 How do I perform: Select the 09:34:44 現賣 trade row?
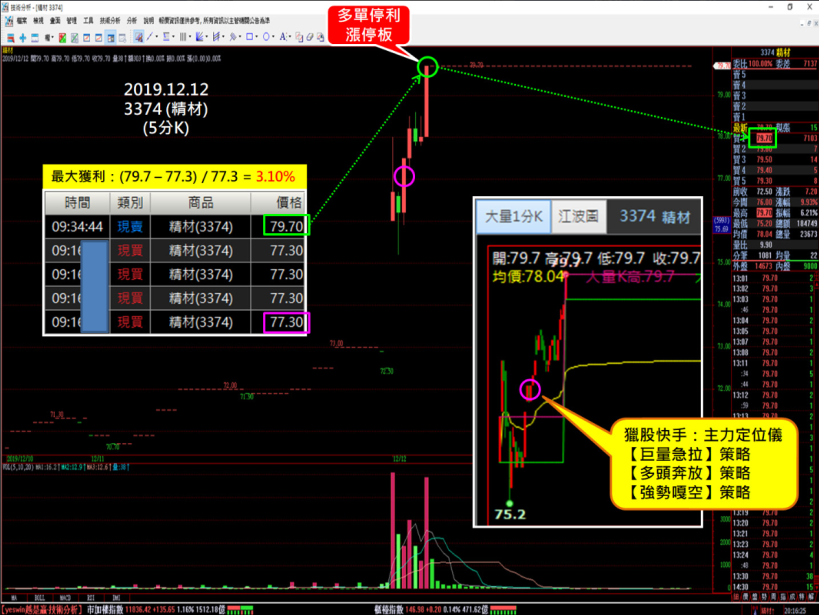(x=176, y=227)
